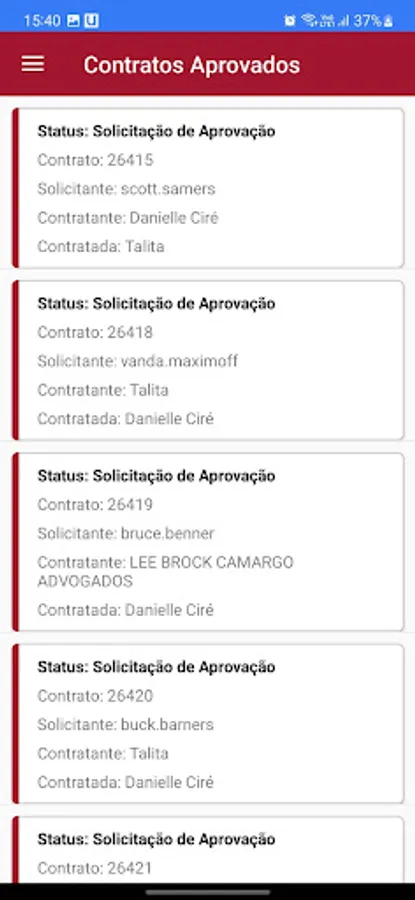Tap solicitante scott.samers line
The image size is (415, 900).
point(126,189)
